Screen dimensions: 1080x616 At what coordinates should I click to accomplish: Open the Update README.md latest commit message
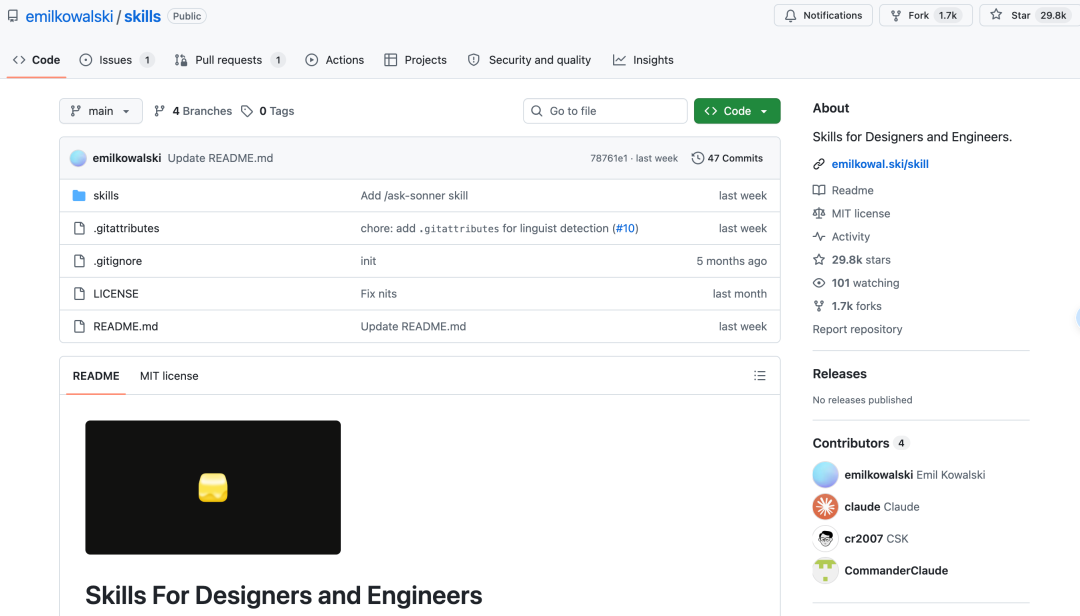(x=220, y=158)
